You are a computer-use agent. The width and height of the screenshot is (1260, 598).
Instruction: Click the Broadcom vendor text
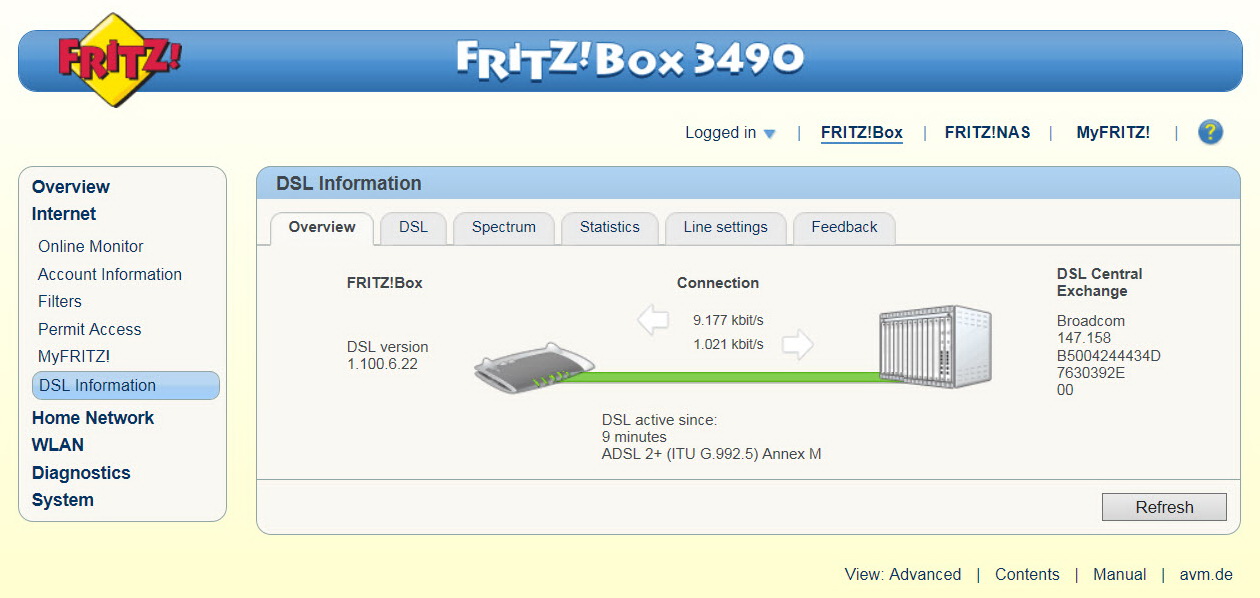click(x=1091, y=321)
